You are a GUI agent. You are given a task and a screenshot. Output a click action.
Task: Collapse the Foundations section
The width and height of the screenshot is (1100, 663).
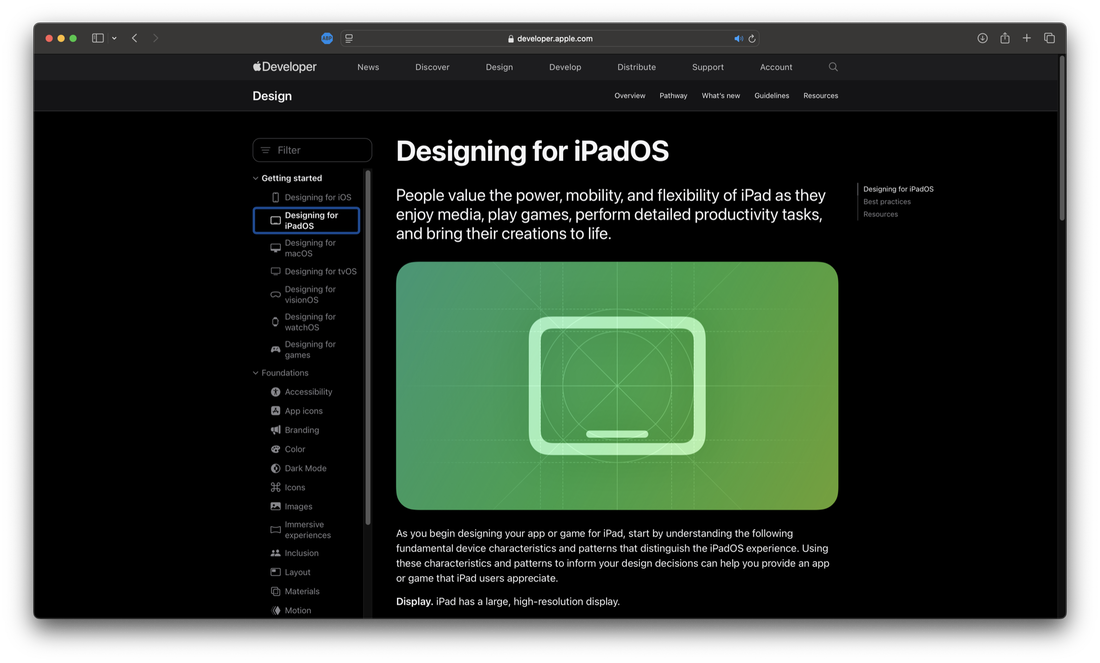[255, 373]
